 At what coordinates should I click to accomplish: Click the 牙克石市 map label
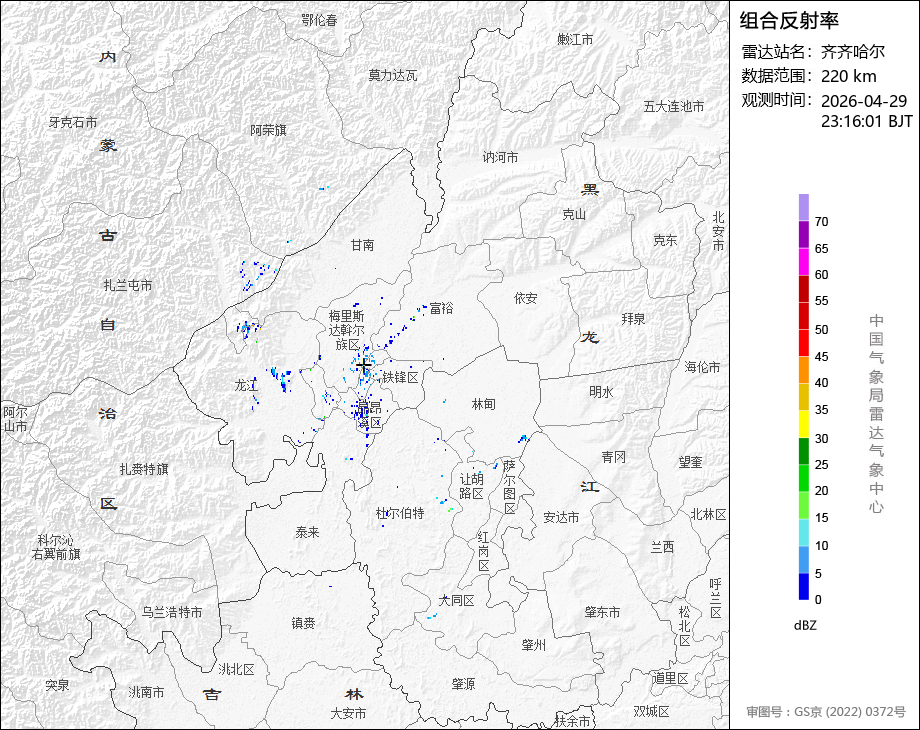73,122
